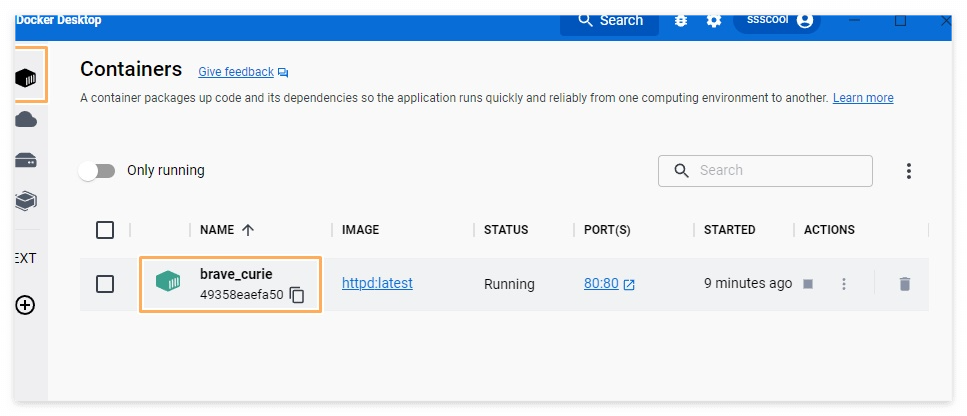Select the brave_curie row checkbox
The image size is (967, 416).
click(105, 284)
